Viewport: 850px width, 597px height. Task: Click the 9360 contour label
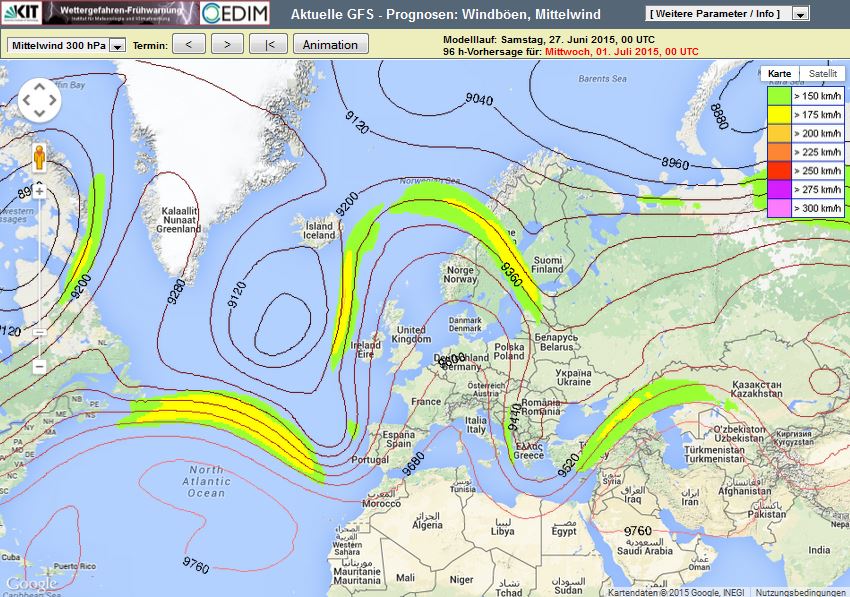(511, 274)
